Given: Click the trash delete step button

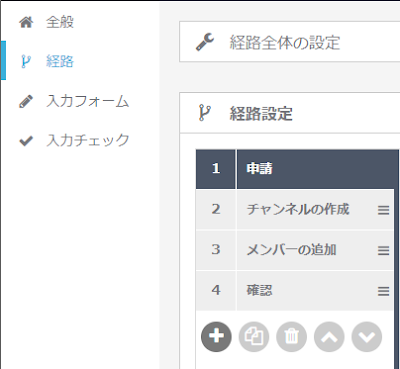Looking at the screenshot, I should tap(292, 337).
